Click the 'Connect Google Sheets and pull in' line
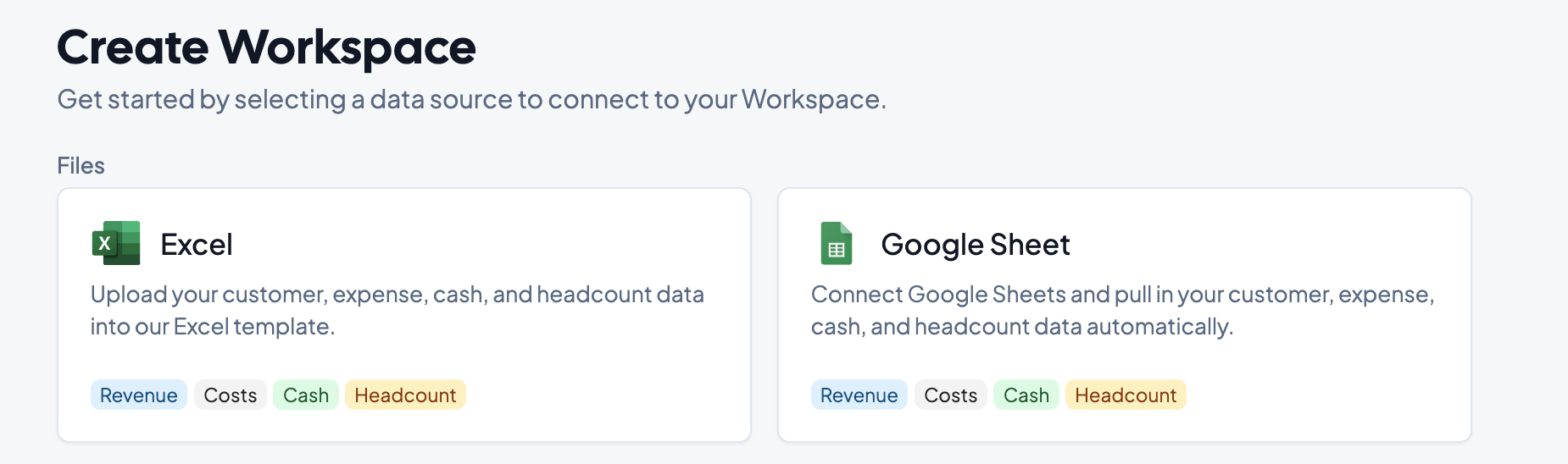 (x=1121, y=295)
